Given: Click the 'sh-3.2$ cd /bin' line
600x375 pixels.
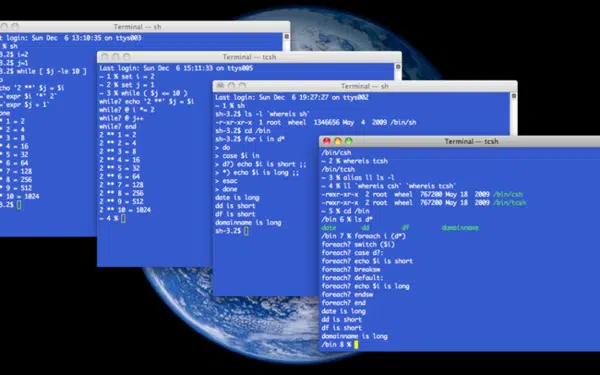Looking at the screenshot, I should [243, 131].
